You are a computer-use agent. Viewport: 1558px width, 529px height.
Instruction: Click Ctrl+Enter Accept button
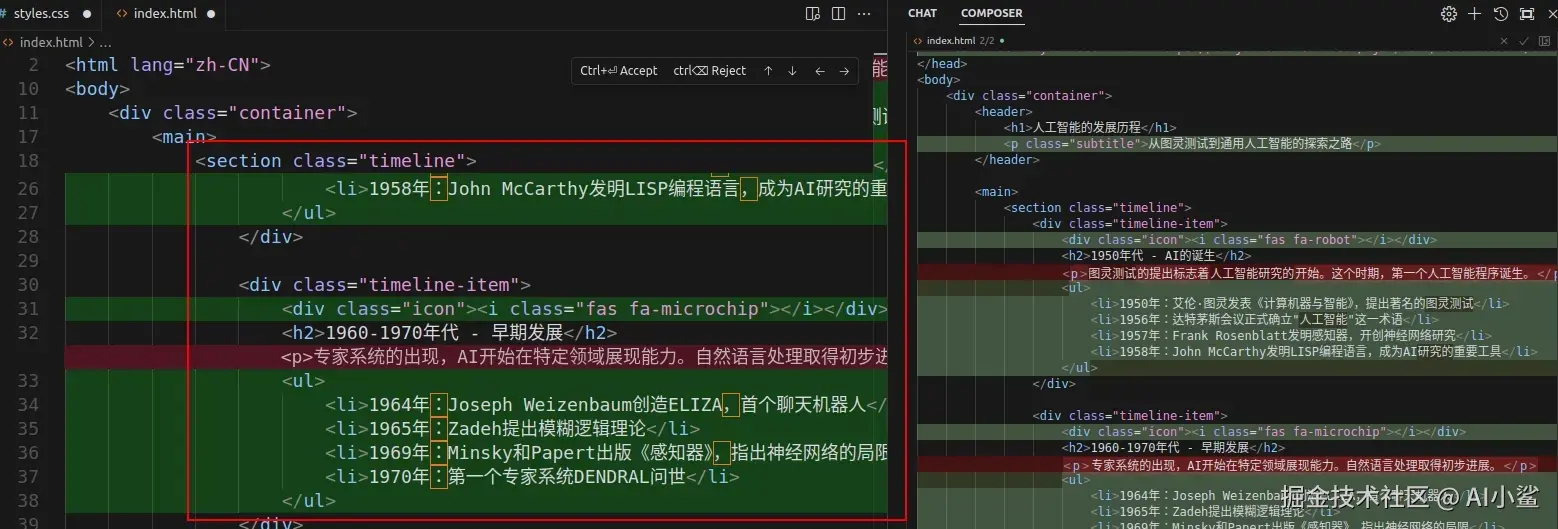coord(619,71)
